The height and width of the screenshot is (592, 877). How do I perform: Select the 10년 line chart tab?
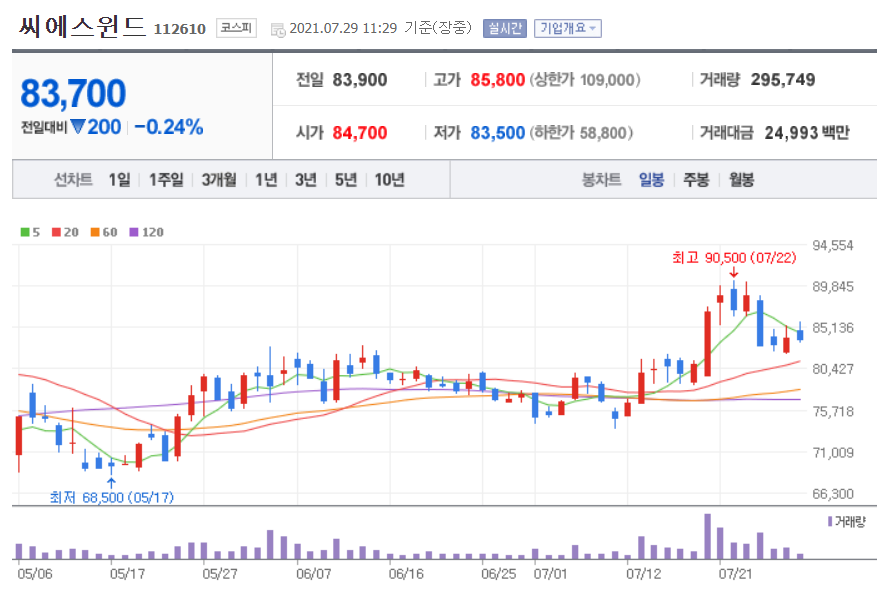[x=389, y=180]
